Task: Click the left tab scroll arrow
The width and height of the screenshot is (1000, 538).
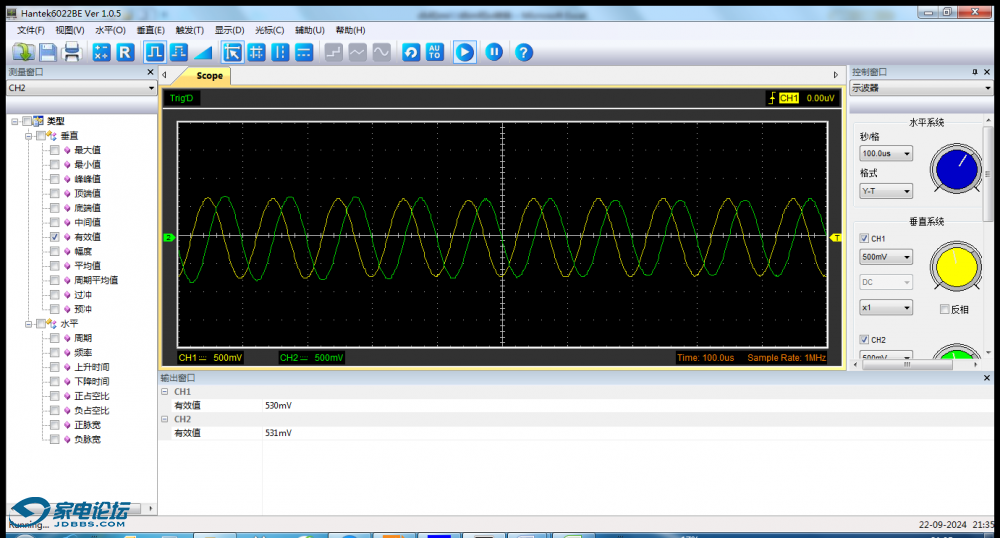Action: [165, 75]
